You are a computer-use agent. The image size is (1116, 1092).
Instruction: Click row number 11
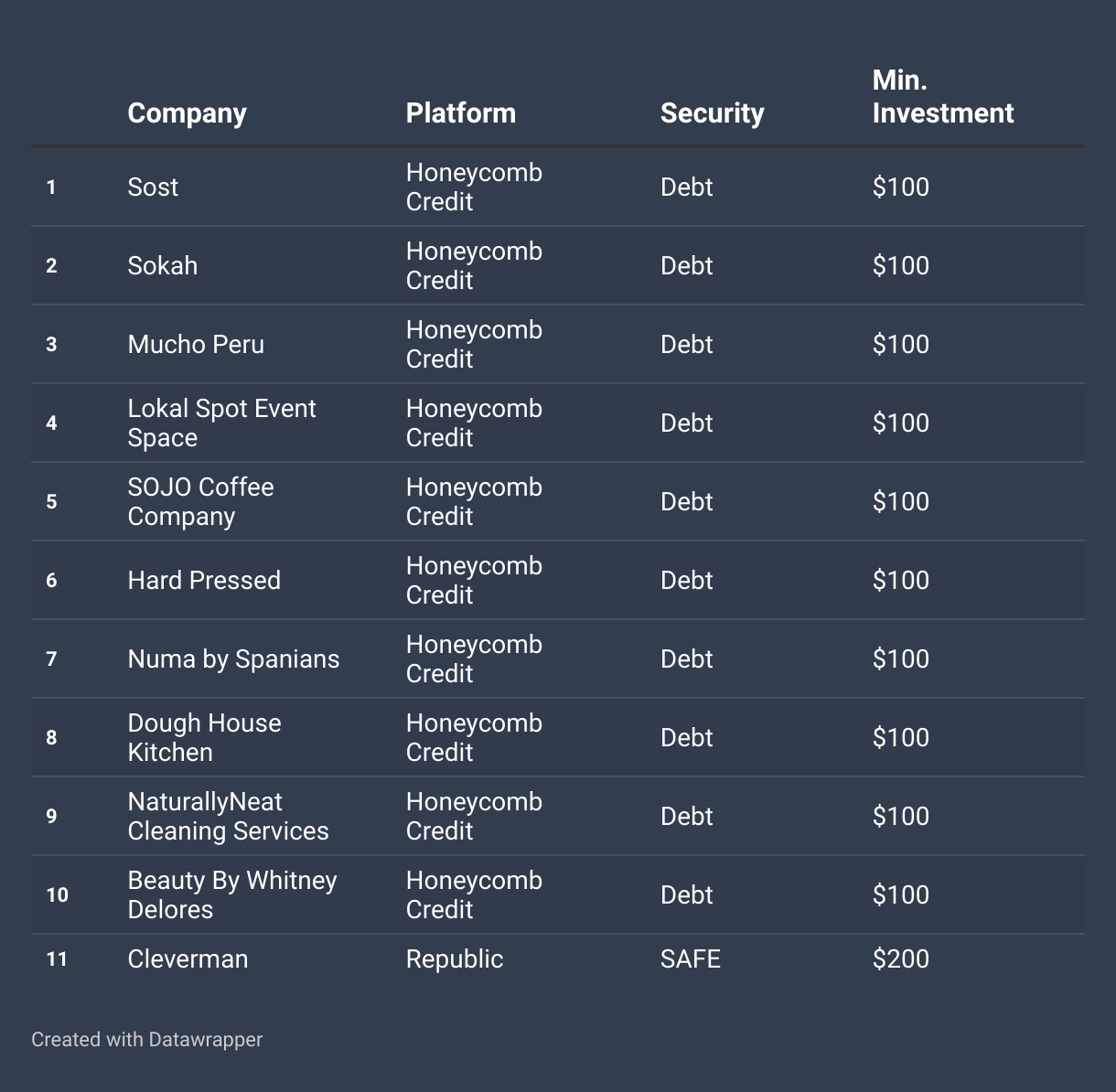click(x=57, y=958)
